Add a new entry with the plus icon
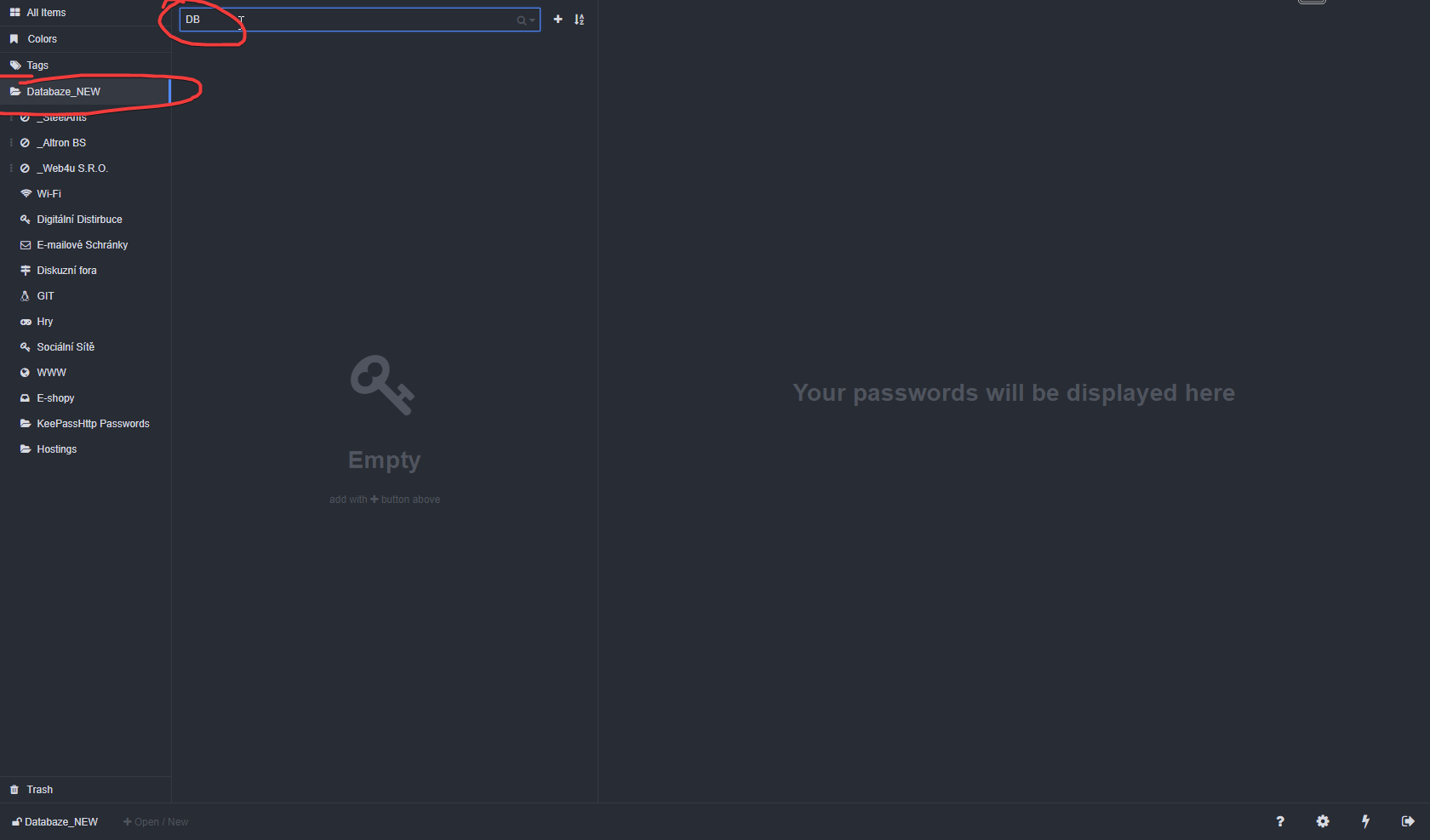This screenshot has width=1430, height=840. (x=558, y=19)
